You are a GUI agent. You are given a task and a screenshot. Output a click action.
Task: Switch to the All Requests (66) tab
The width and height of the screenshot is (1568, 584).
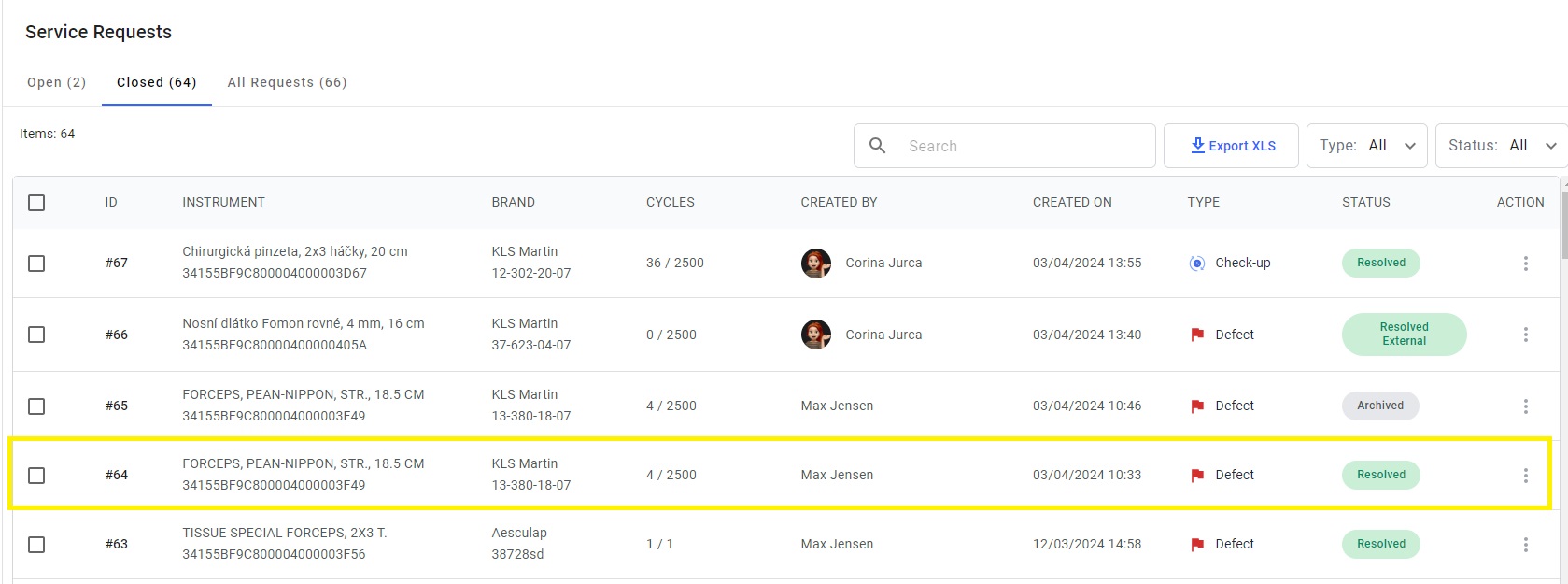[288, 82]
